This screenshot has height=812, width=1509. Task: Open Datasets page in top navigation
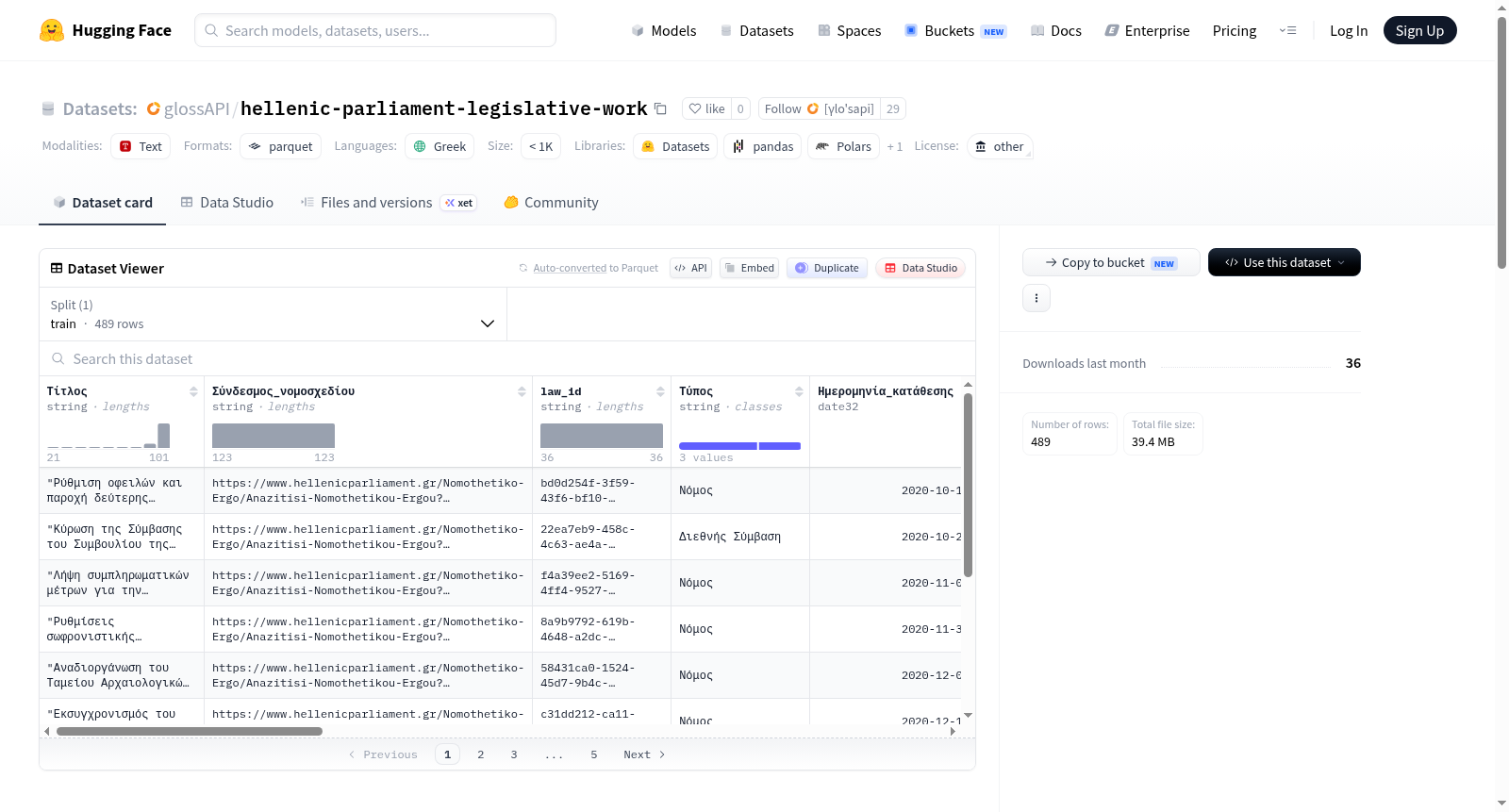click(756, 30)
